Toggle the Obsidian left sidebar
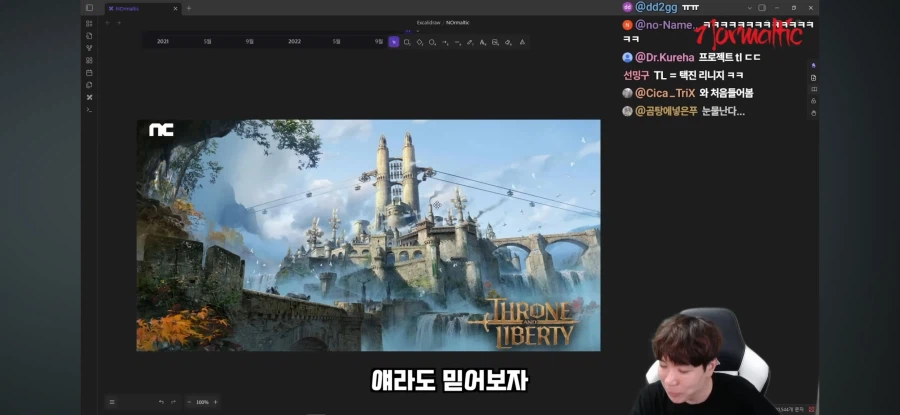Viewport: 900px width, 415px height. tap(89, 8)
